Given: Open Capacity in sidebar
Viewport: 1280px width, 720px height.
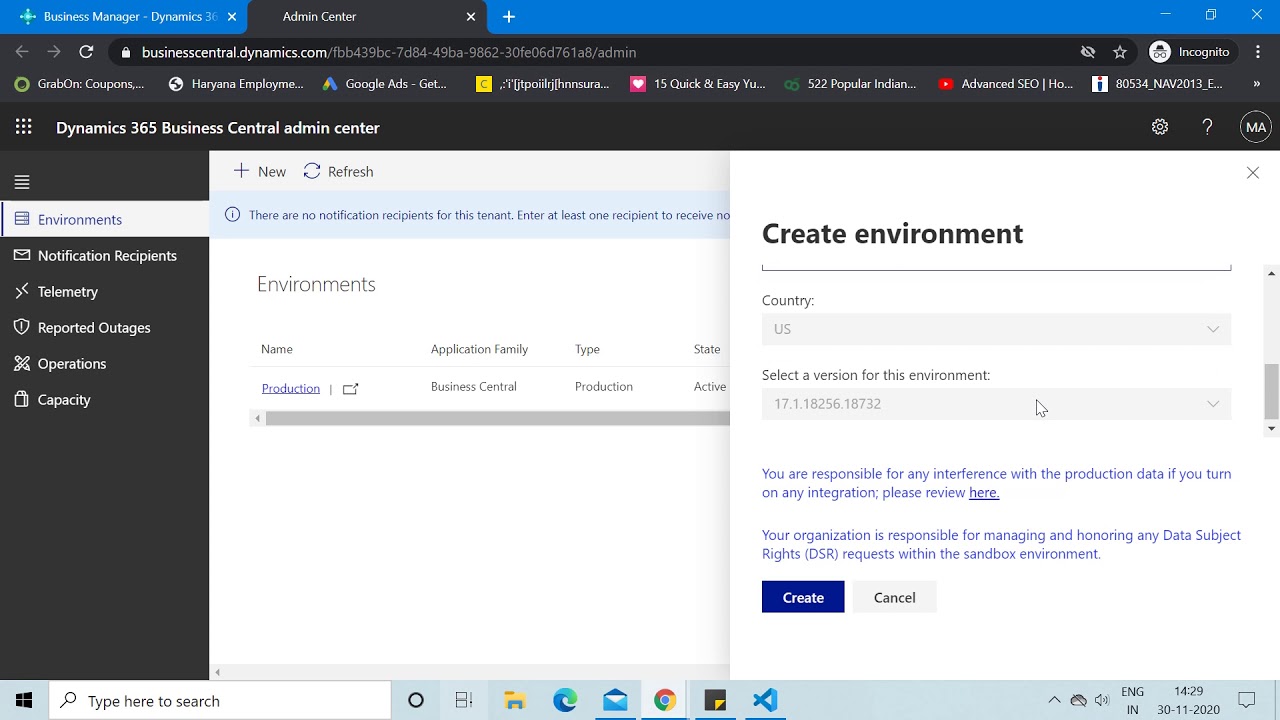Looking at the screenshot, I should click(104, 399).
